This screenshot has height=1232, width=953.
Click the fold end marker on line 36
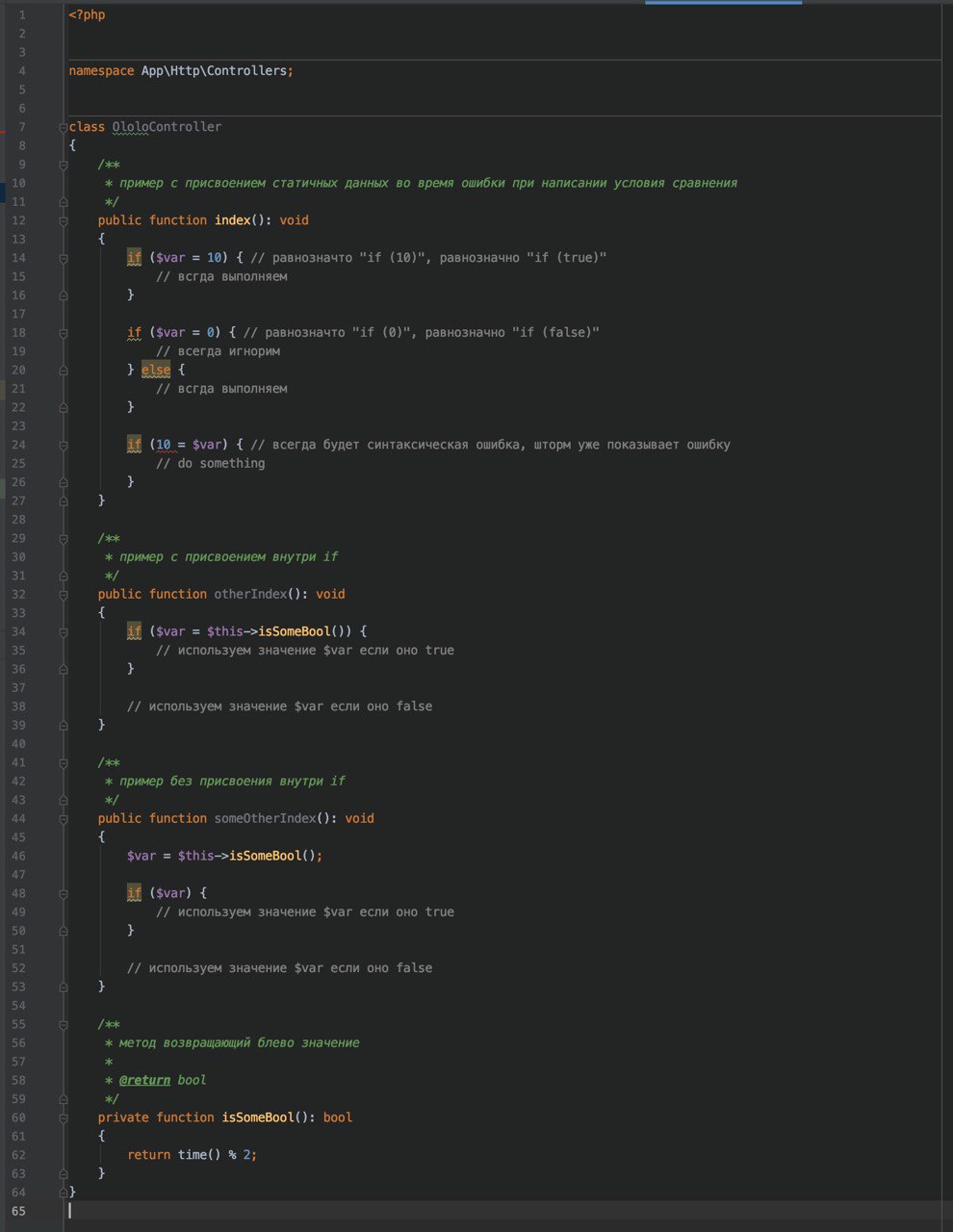coord(64,670)
